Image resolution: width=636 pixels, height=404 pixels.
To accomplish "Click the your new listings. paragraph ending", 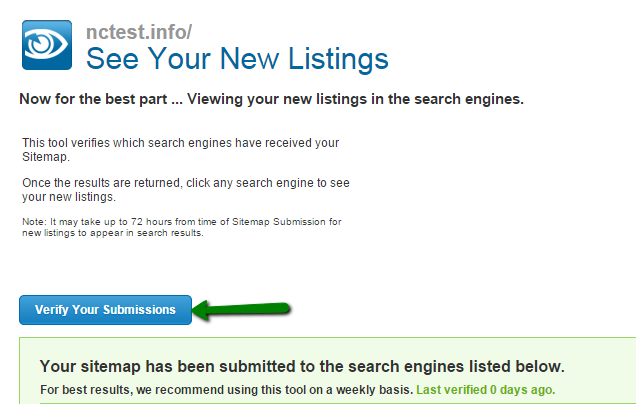I will [69, 197].
